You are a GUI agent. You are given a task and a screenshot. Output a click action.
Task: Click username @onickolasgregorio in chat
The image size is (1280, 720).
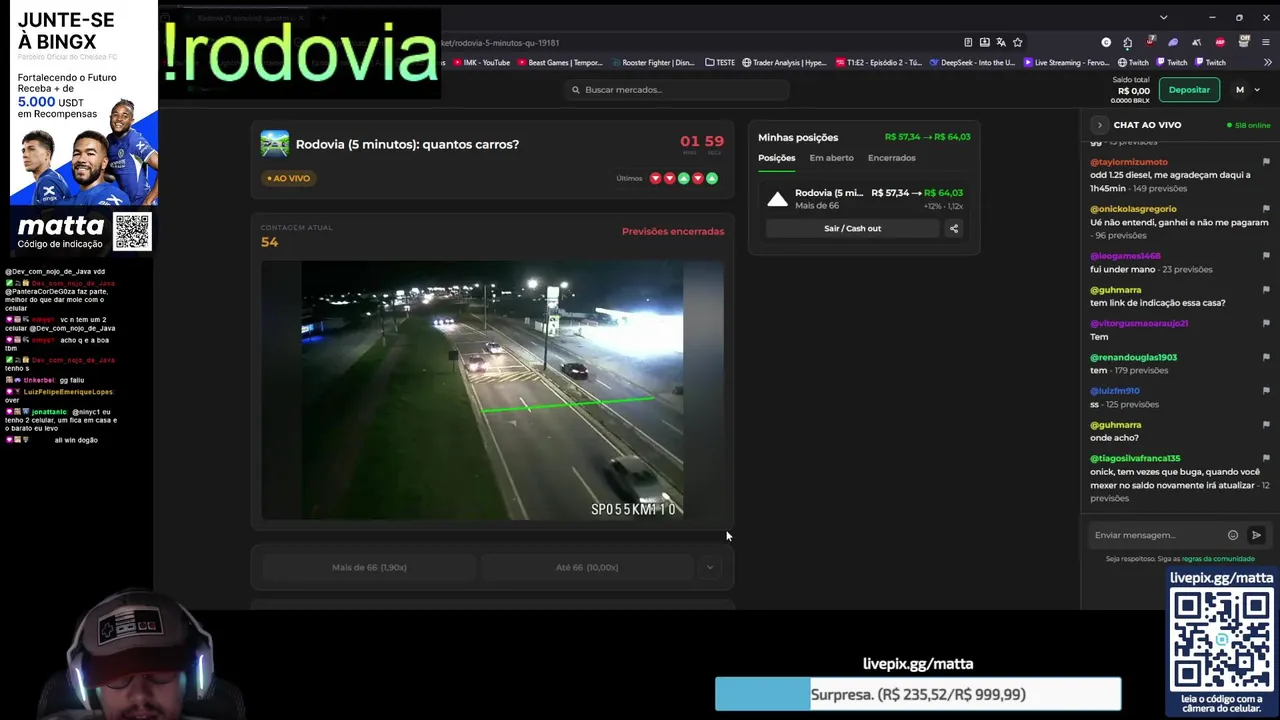1133,209
